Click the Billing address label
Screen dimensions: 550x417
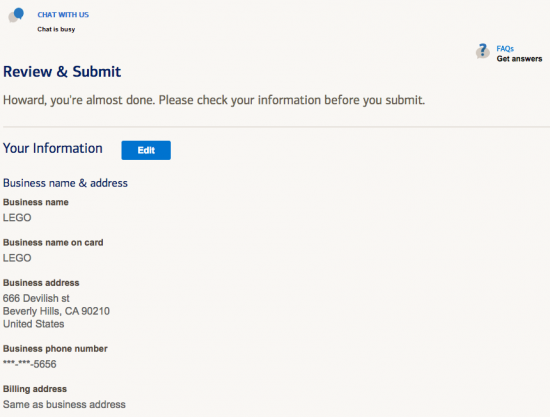click(35, 389)
